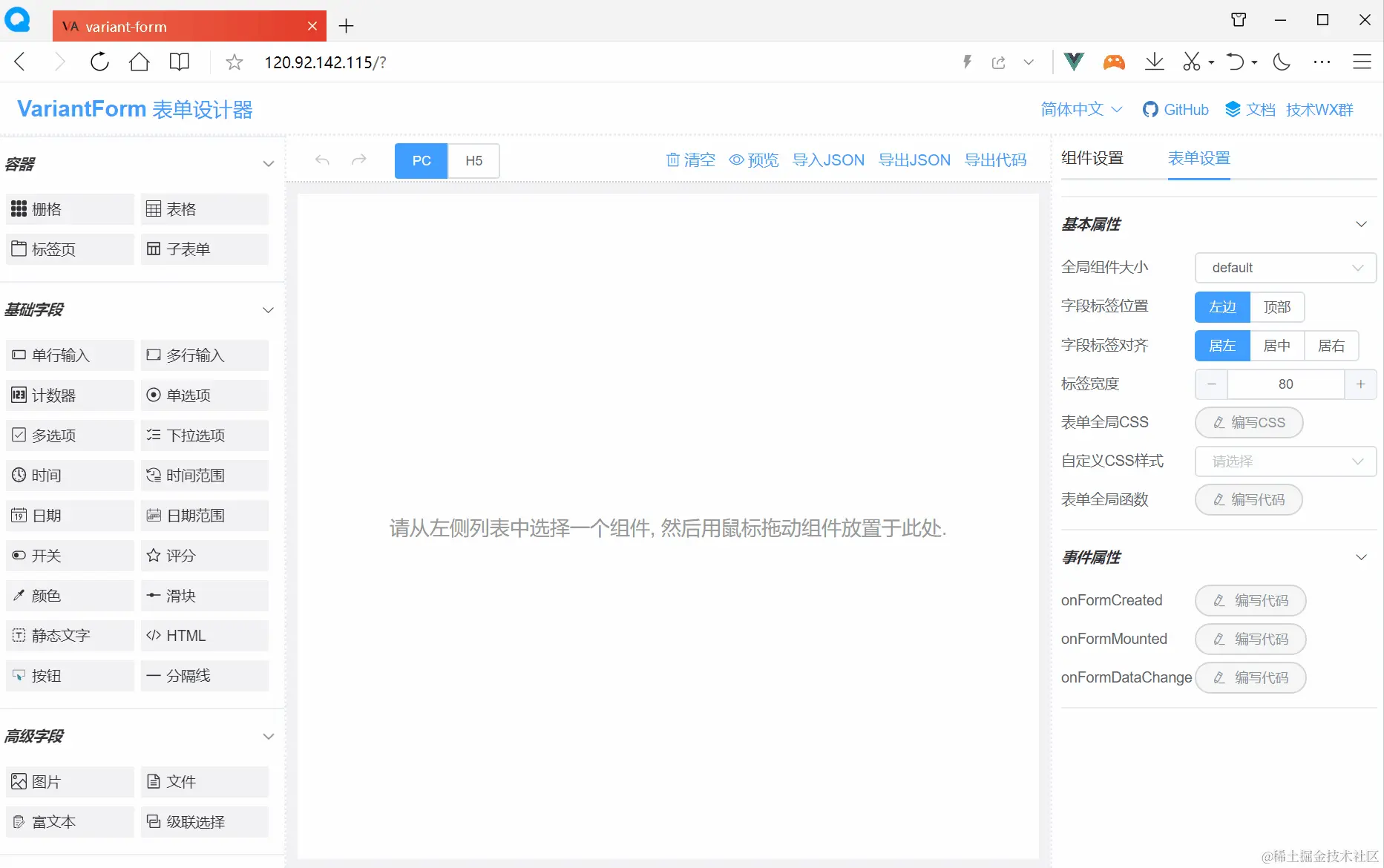
Task: Select the 时间范围 time range field
Action: tap(204, 475)
